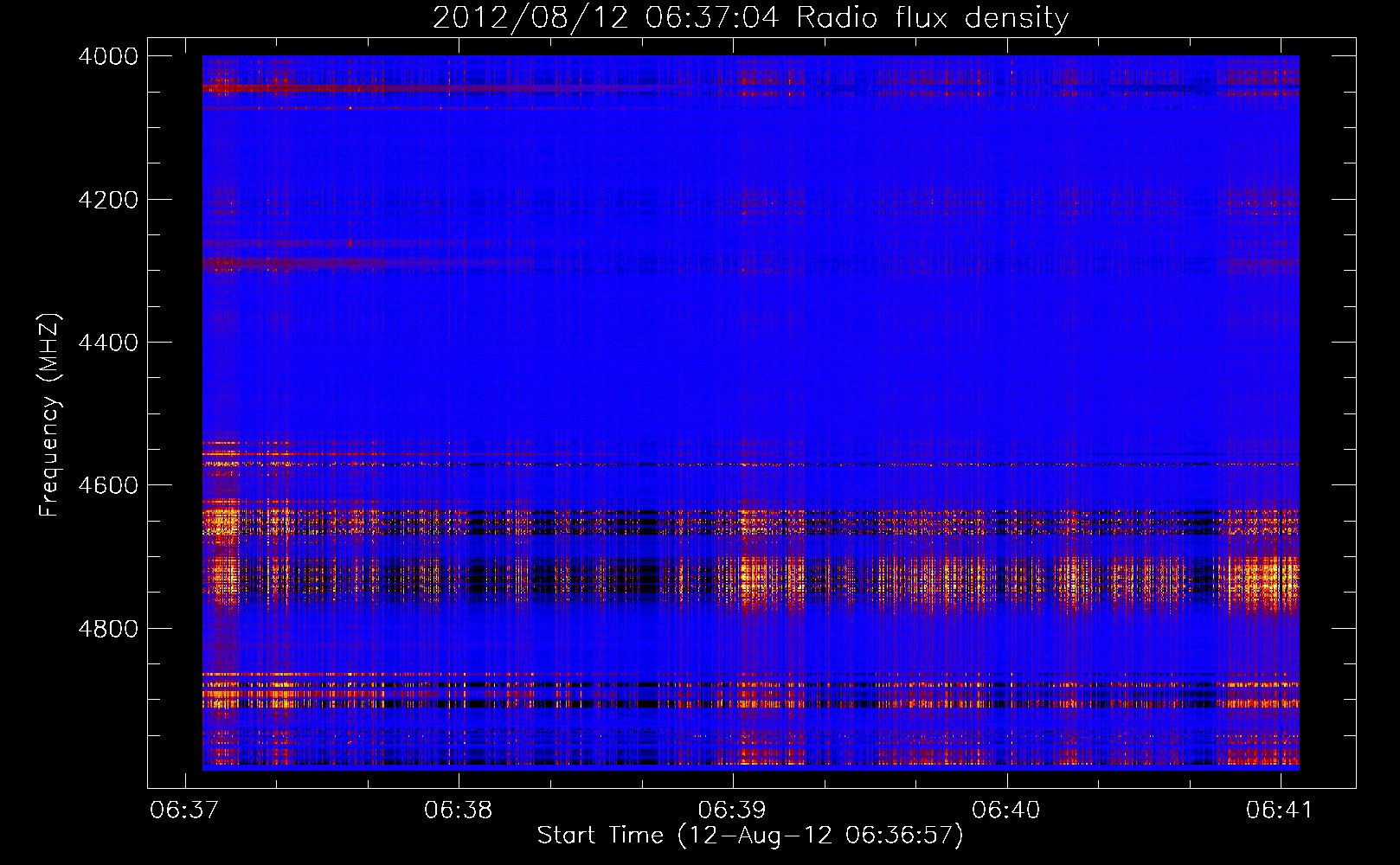1400x865 pixels.
Task: Click the '06:38' time axis label
Action: 458,811
